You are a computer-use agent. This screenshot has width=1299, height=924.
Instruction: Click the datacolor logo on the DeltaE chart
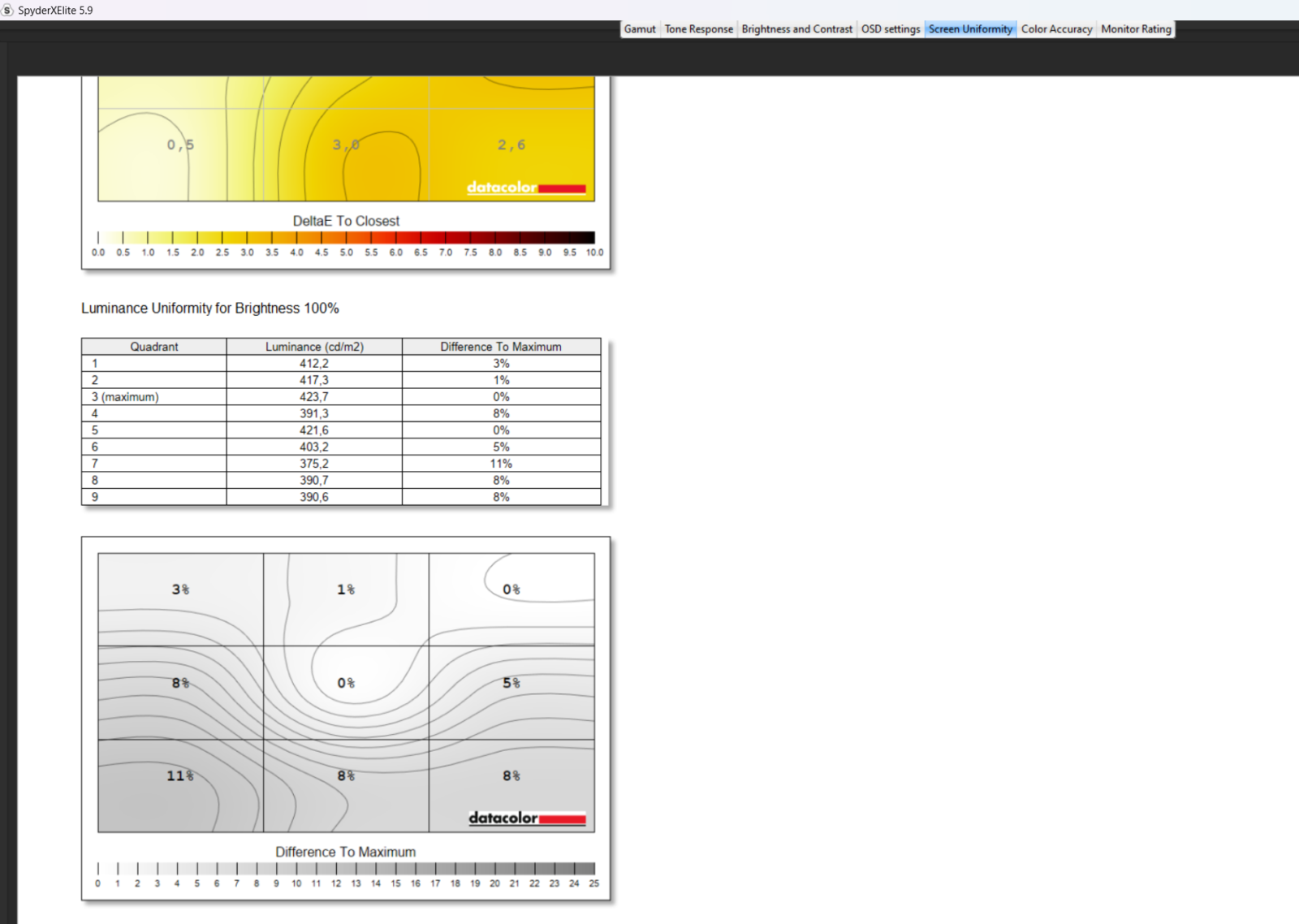pyautogui.click(x=525, y=188)
